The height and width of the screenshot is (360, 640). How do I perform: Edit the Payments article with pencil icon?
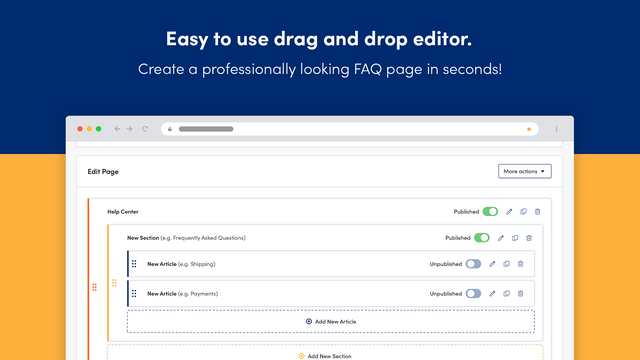[x=492, y=293]
